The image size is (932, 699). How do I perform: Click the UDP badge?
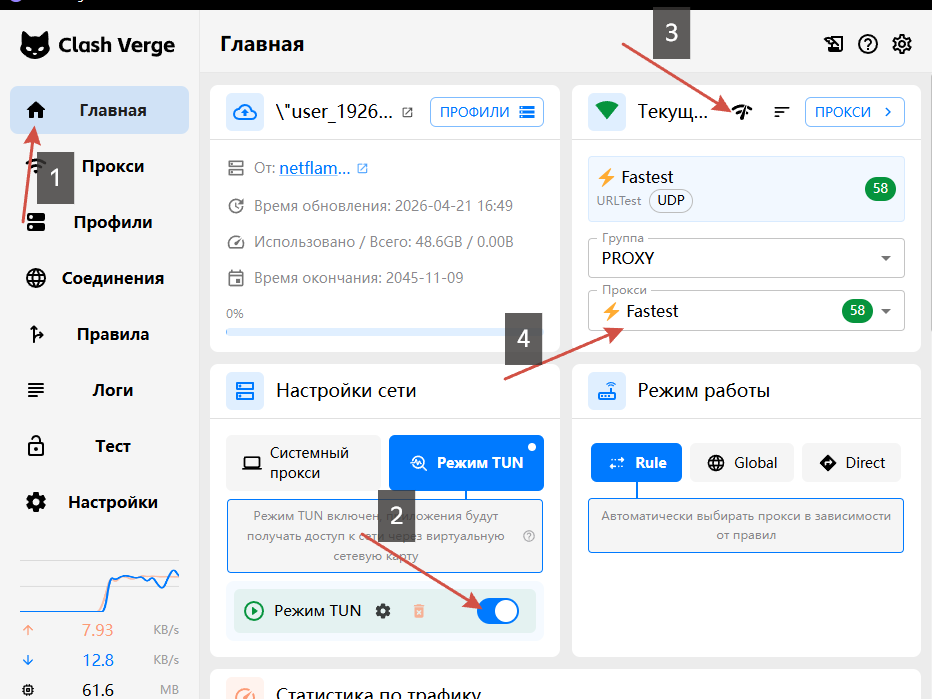coord(670,201)
